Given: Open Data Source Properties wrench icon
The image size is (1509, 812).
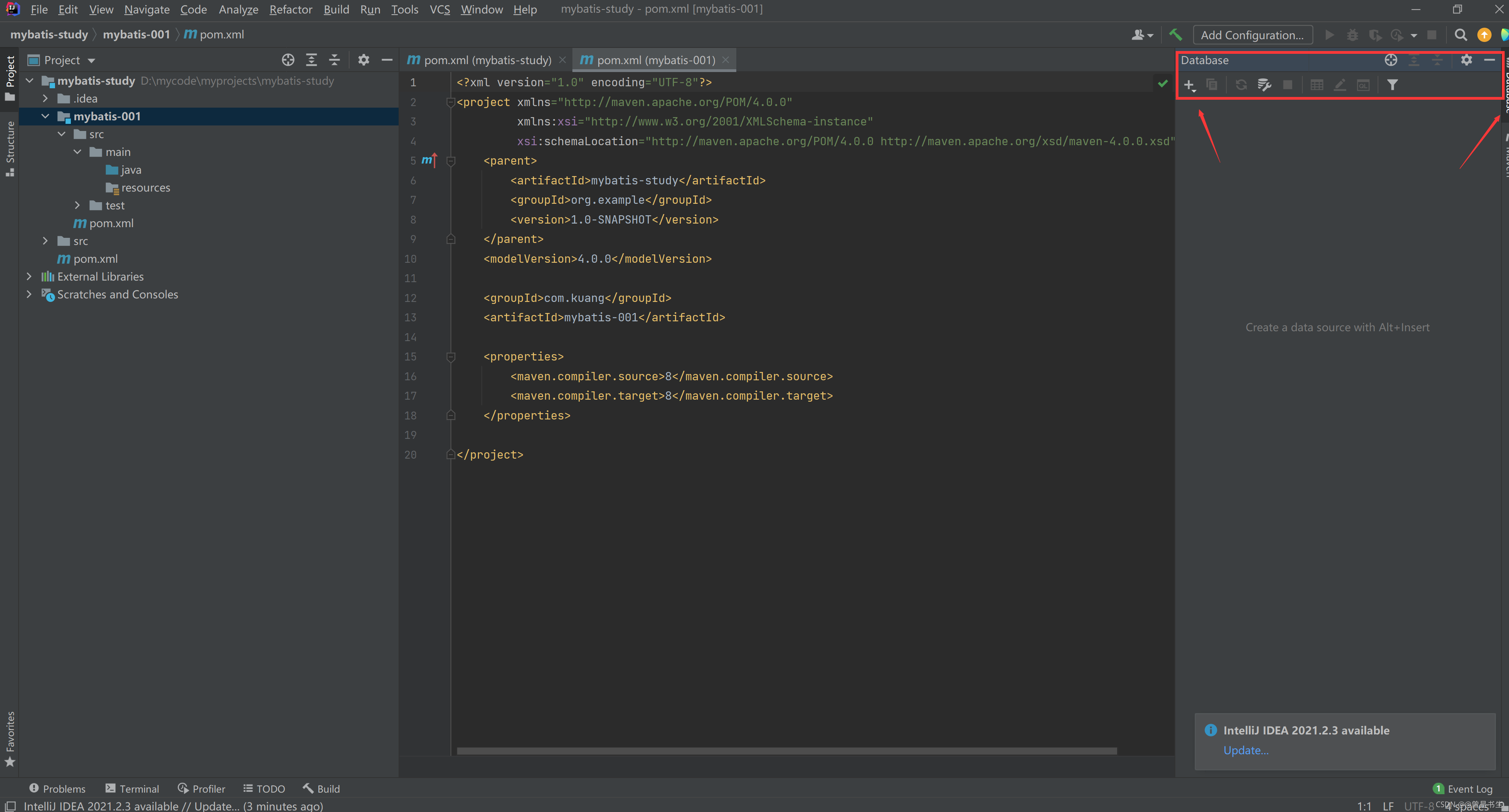Looking at the screenshot, I should [1264, 85].
